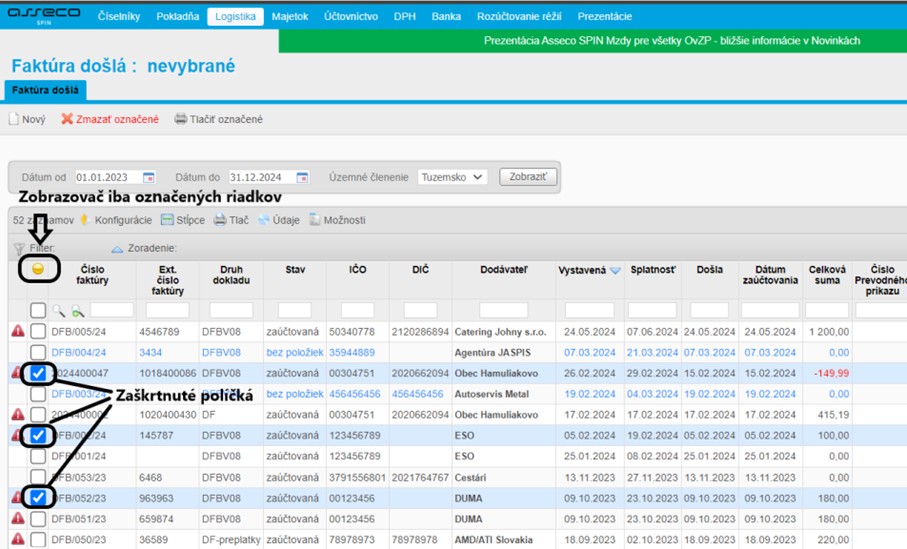Image resolution: width=907 pixels, height=549 pixels.
Task: Open invoice link DFB/004/24
Action: click(78, 352)
